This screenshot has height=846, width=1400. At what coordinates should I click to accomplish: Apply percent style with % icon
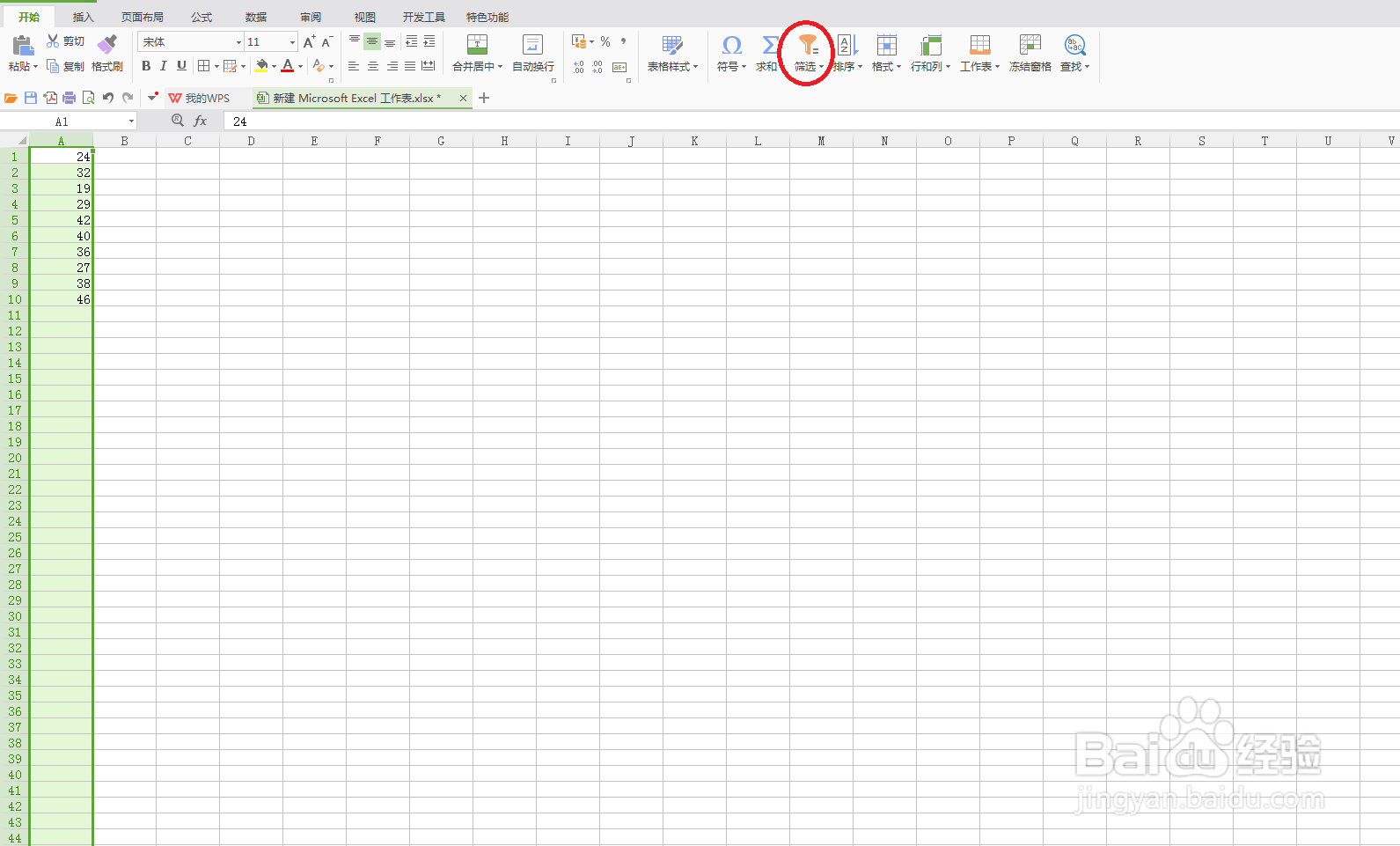tap(605, 41)
